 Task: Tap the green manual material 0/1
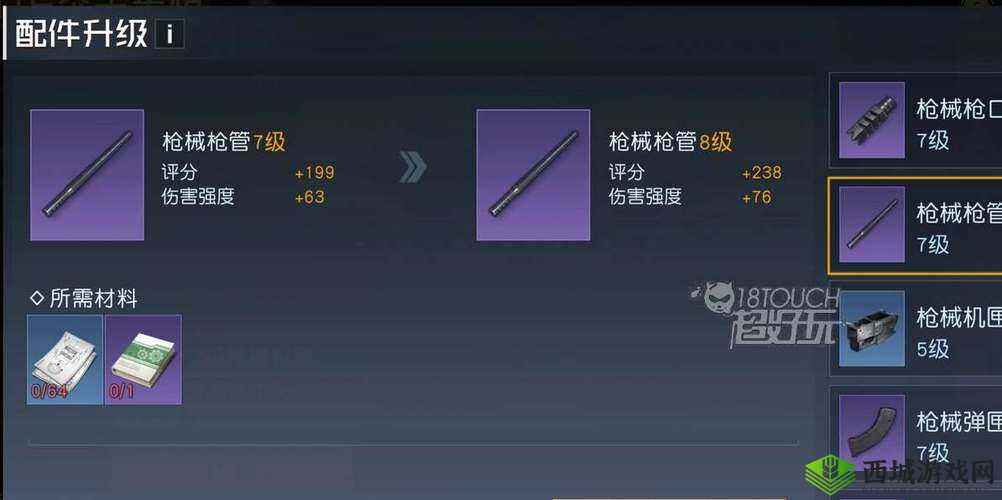point(143,359)
